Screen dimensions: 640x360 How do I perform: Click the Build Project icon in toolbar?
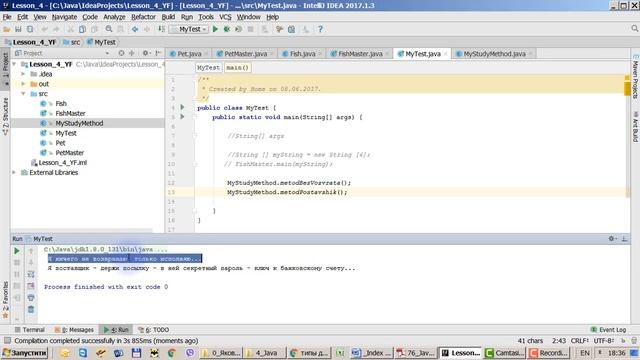point(162,29)
